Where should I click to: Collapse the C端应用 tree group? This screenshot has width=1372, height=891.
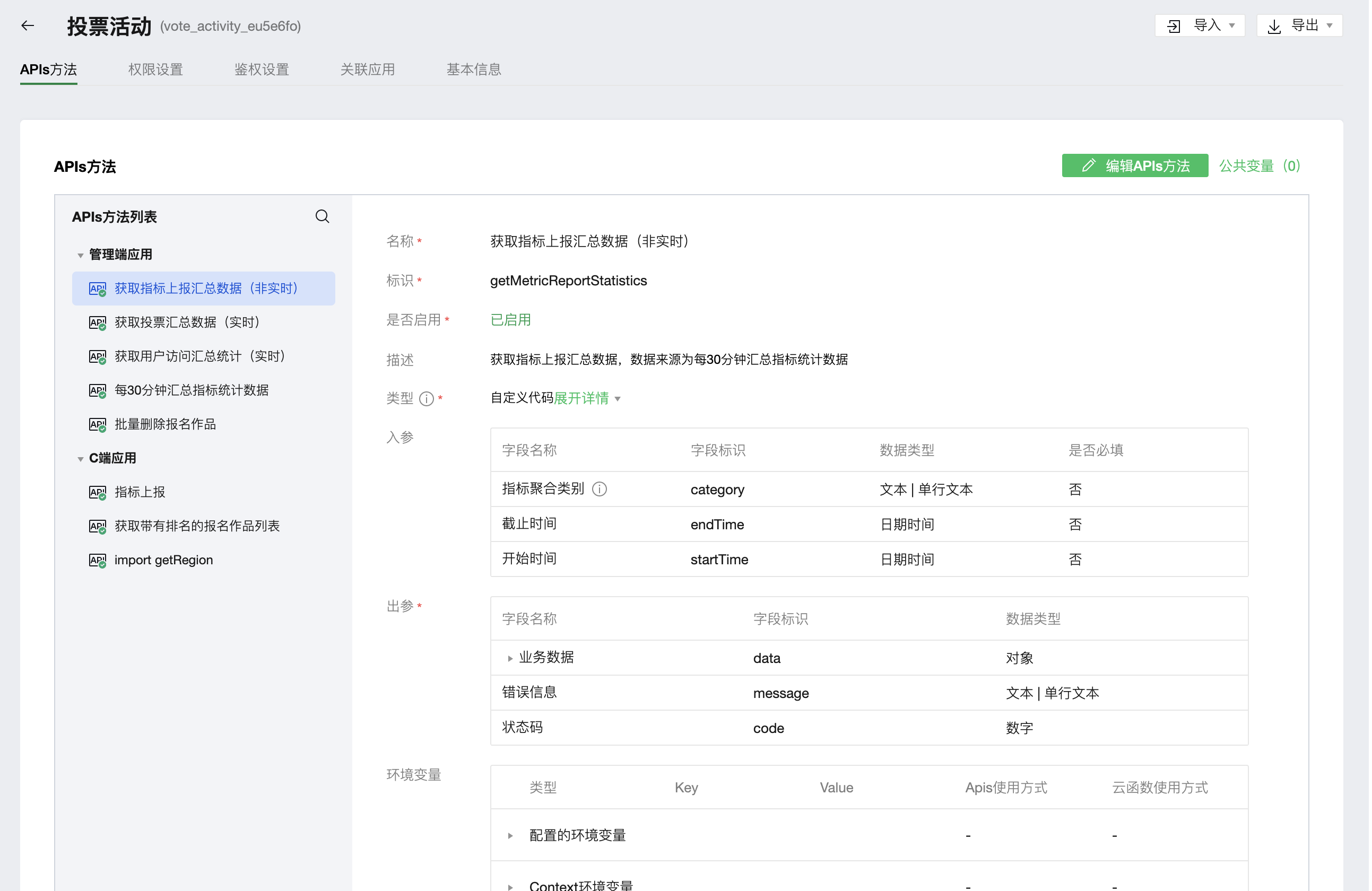(x=80, y=459)
